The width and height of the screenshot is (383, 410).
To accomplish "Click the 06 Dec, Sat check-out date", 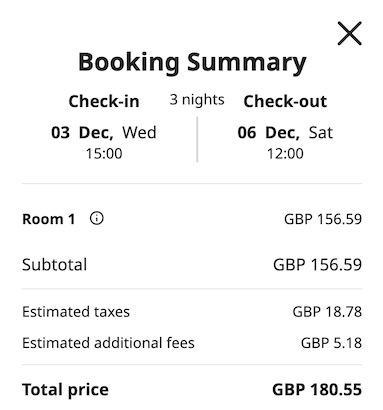I will 285,133.
